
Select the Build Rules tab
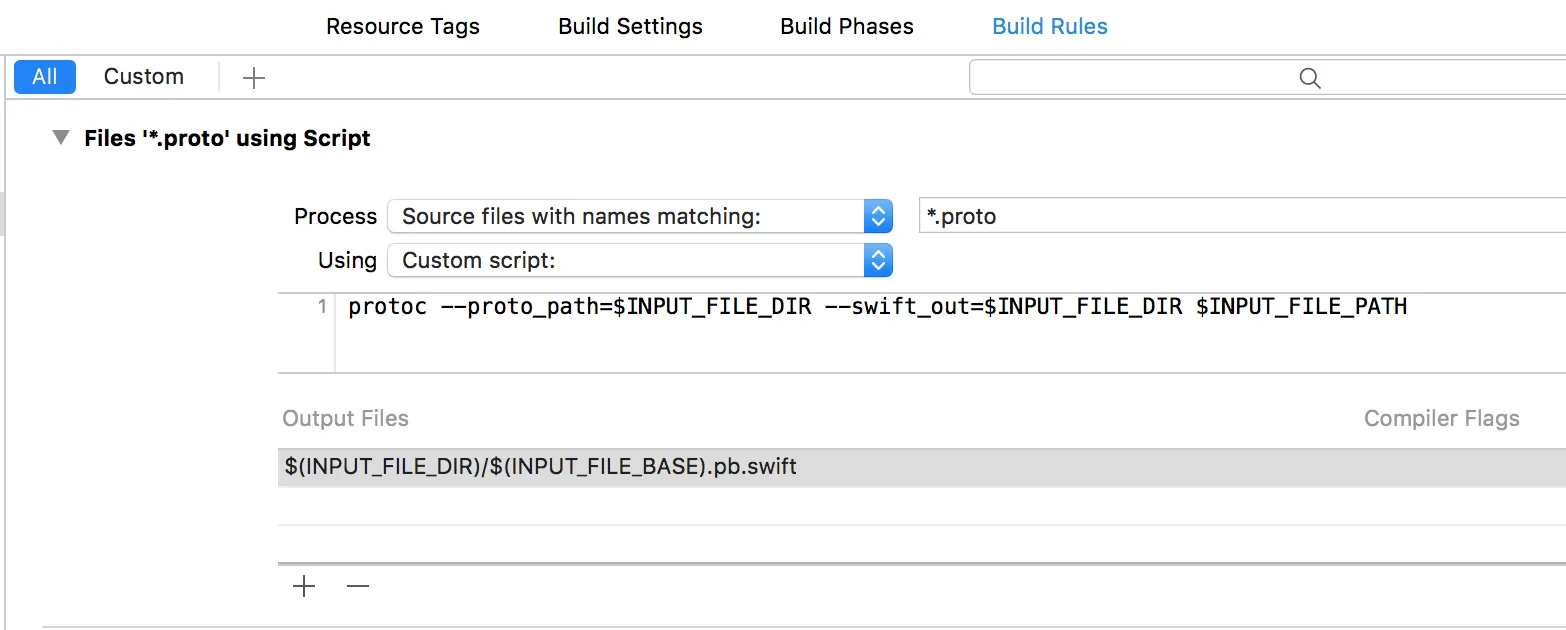1049,27
